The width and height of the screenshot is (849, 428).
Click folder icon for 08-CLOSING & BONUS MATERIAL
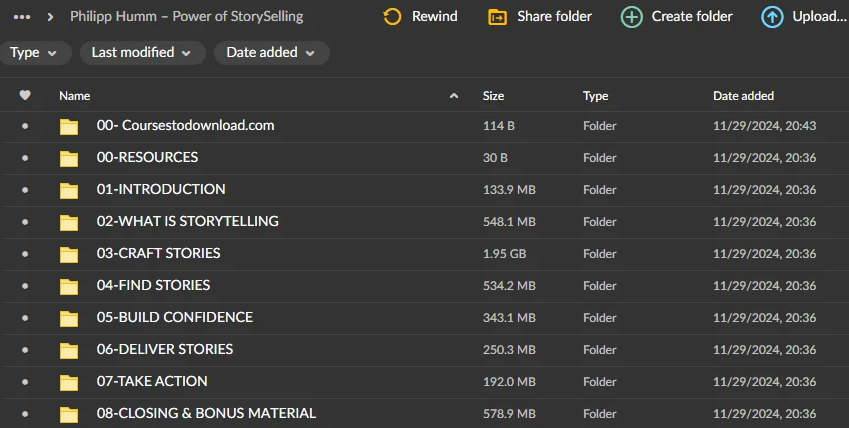tap(69, 414)
